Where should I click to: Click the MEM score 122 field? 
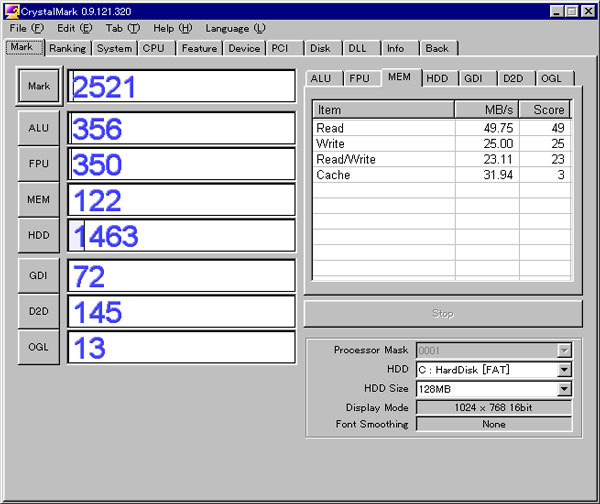181,199
